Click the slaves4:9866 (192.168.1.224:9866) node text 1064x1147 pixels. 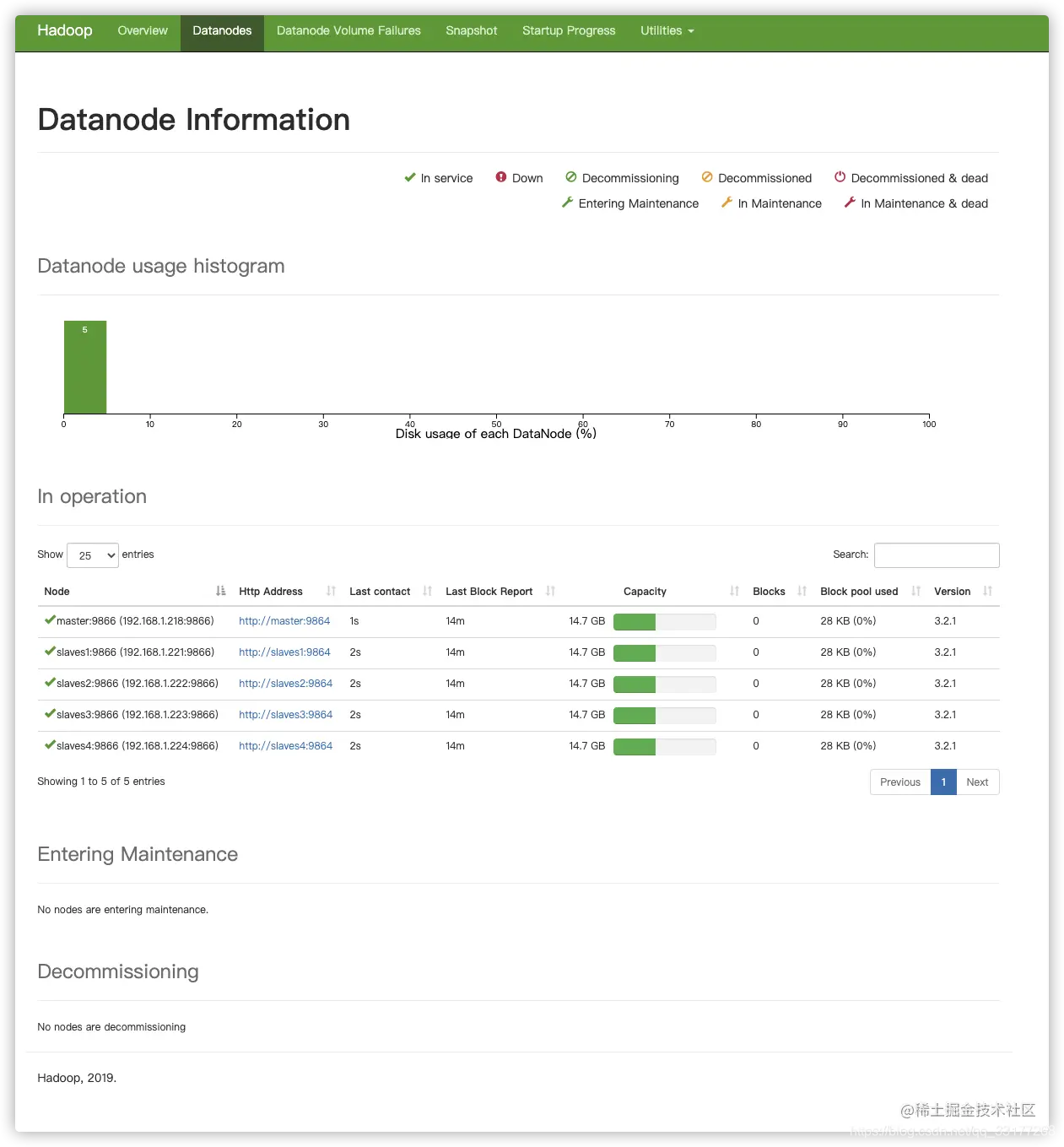[138, 746]
